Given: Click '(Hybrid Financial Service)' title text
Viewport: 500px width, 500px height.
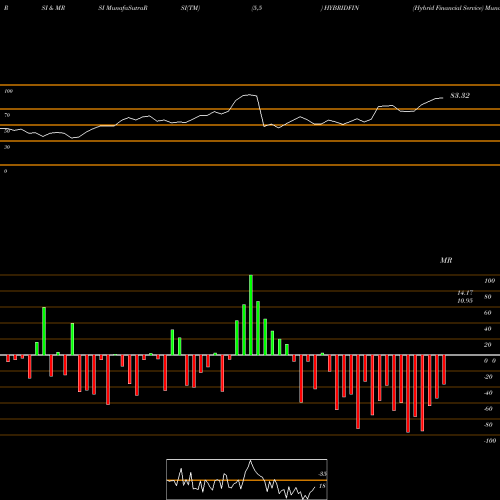Looking at the screenshot, I should [x=448, y=8].
